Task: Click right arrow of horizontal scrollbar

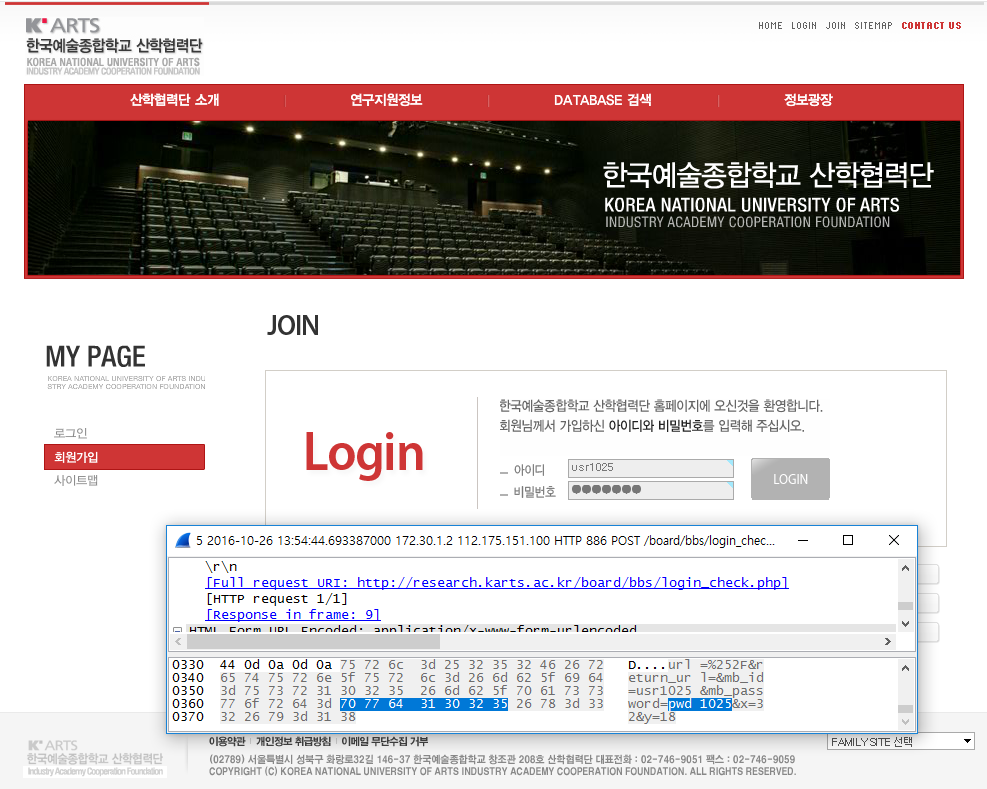Action: pos(888,642)
